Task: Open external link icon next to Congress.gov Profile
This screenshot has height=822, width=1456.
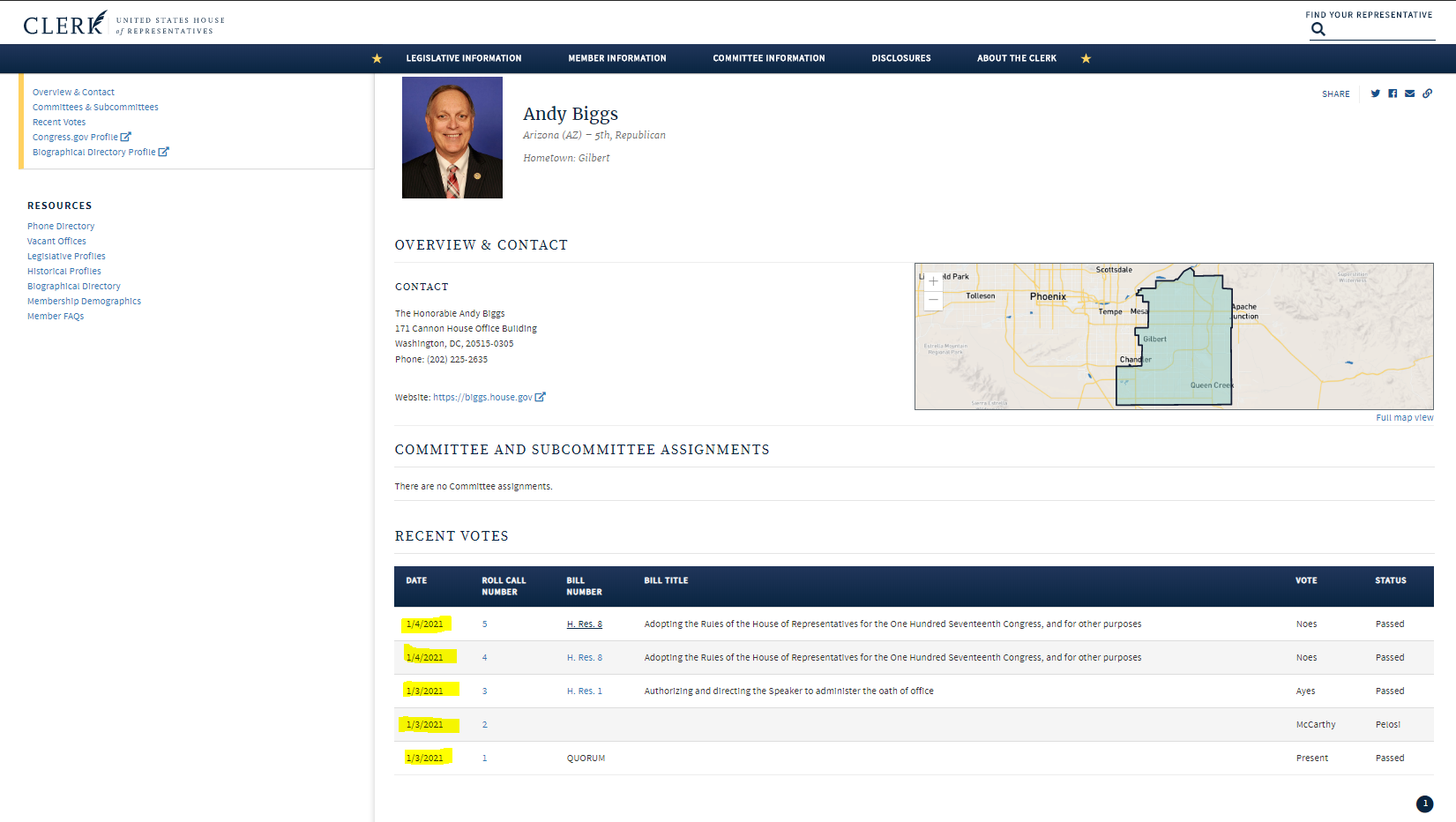Action: click(x=125, y=137)
